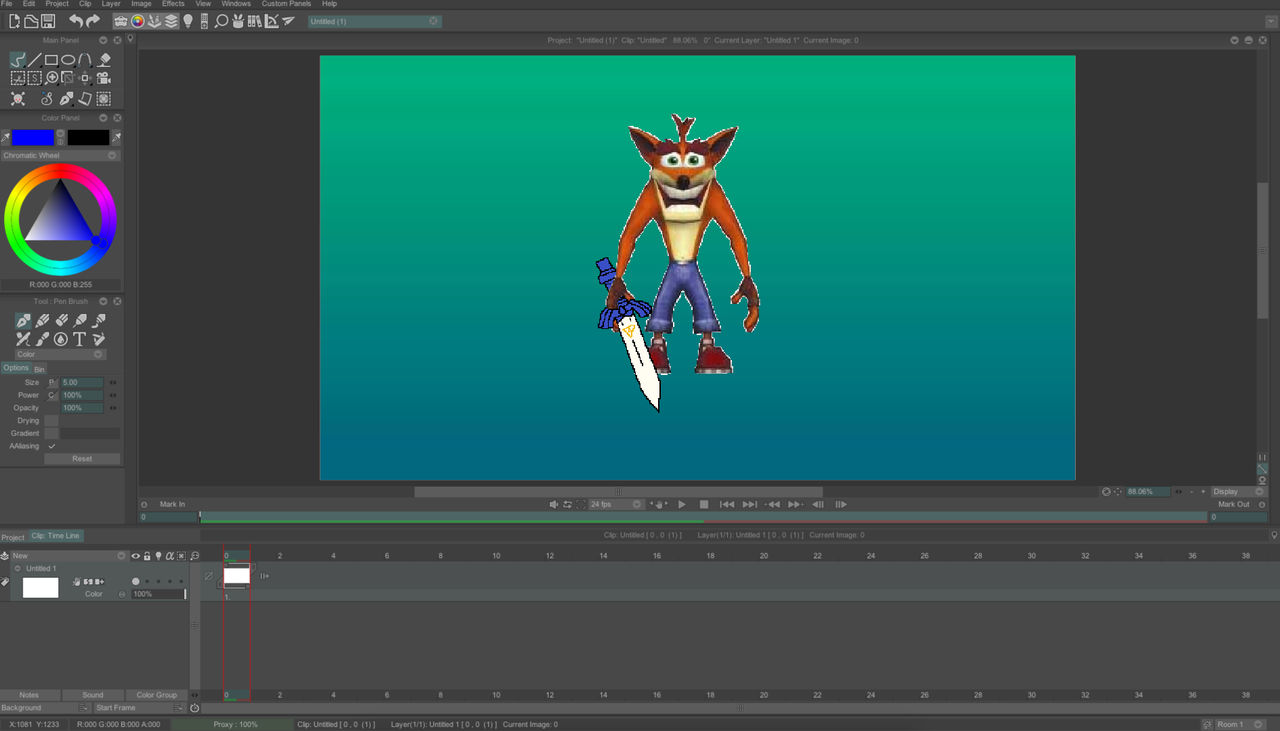
Task: Open the layers stack panel icon
Action: pos(171,21)
